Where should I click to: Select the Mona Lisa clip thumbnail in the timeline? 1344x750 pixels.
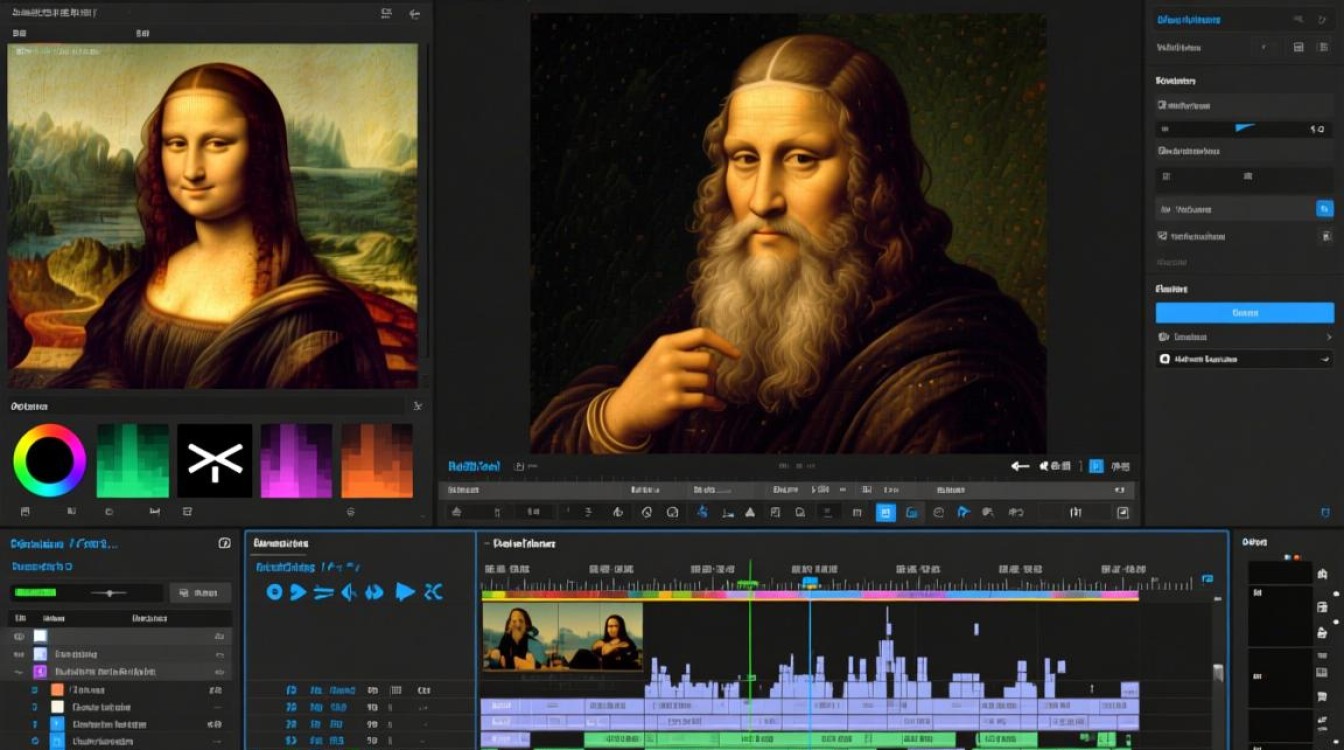coord(600,636)
